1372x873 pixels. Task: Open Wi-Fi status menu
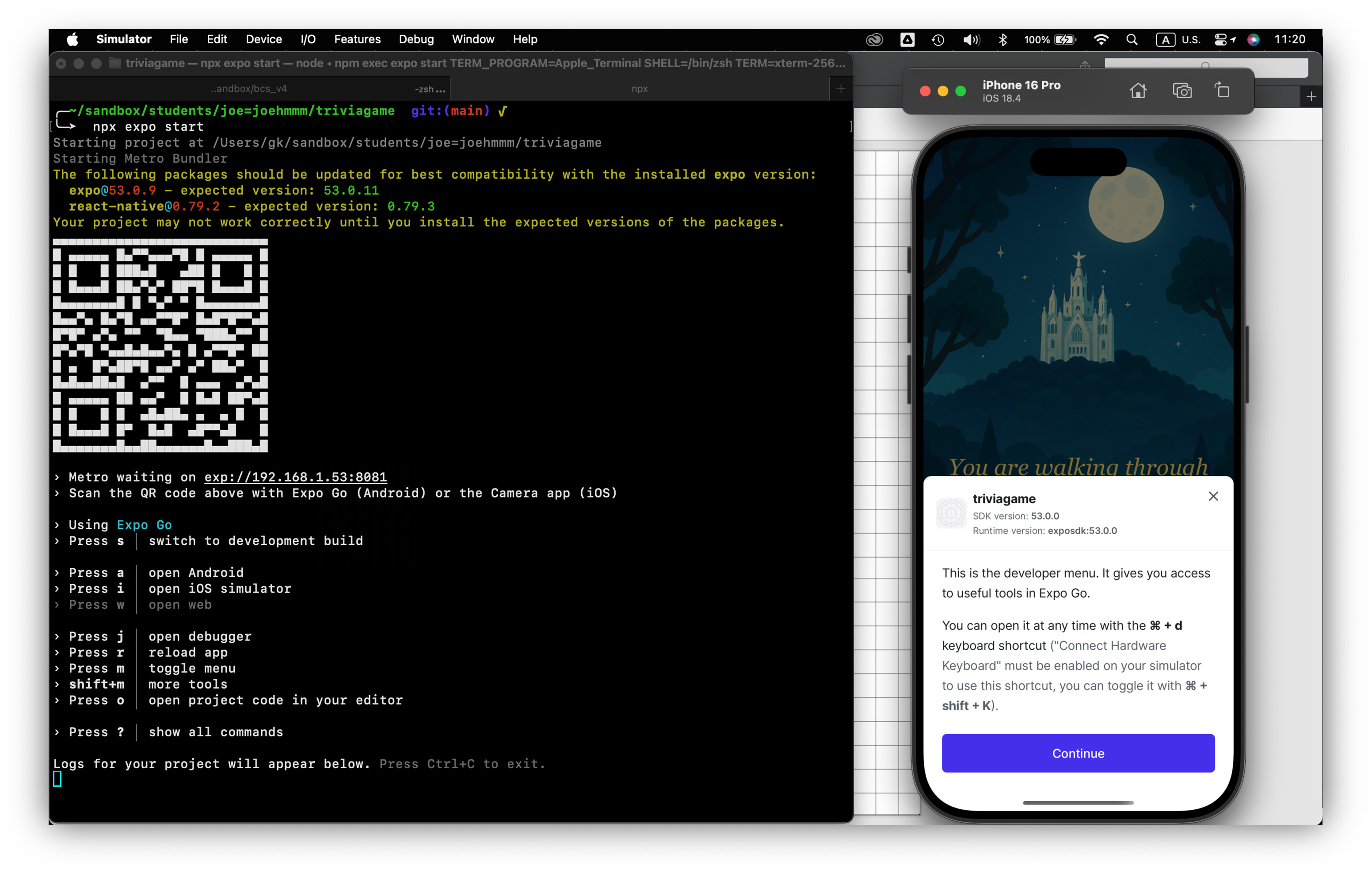click(1101, 39)
